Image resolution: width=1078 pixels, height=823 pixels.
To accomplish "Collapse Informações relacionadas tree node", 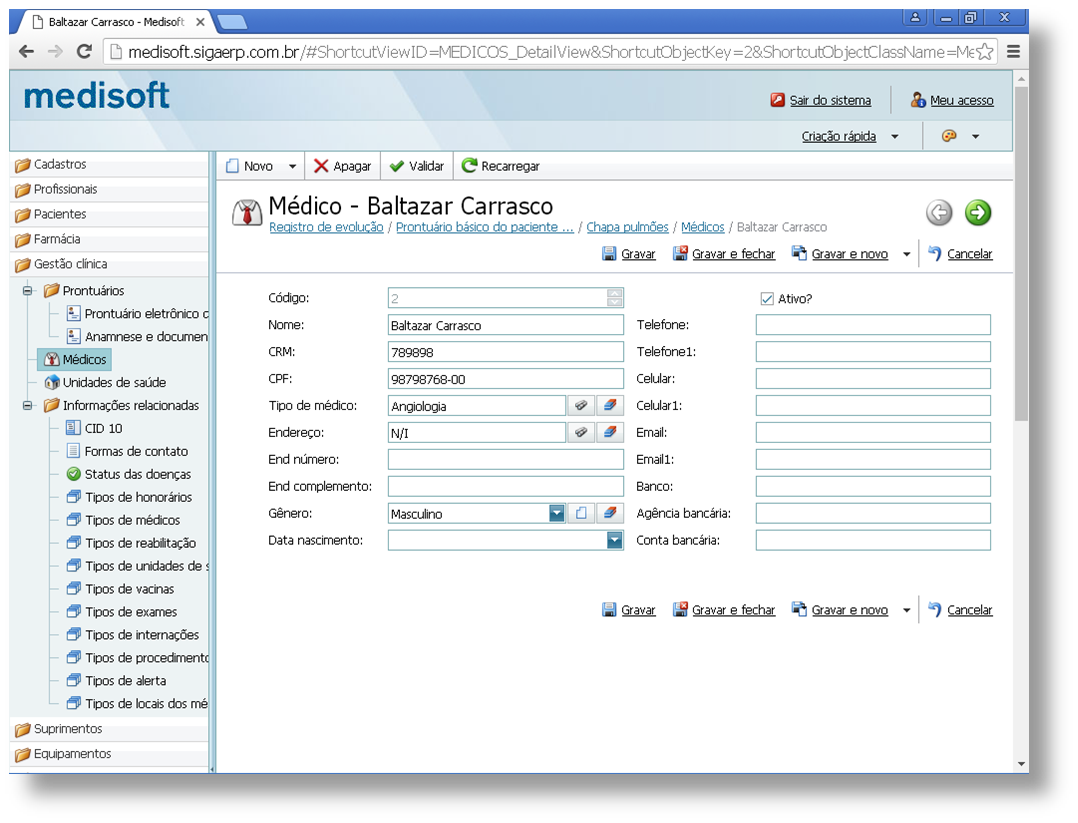I will (28, 405).
